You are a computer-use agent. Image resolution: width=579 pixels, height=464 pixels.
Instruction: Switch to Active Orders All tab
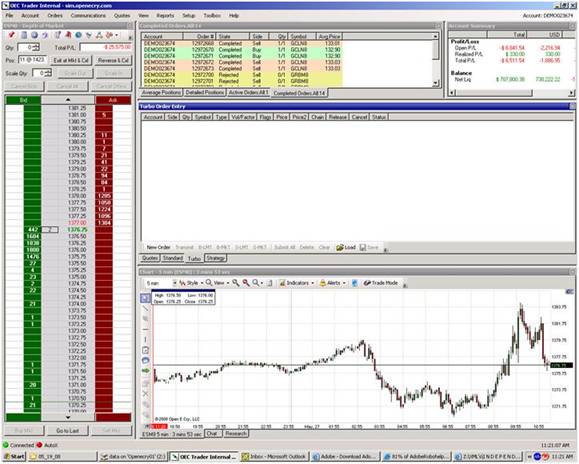(x=249, y=92)
